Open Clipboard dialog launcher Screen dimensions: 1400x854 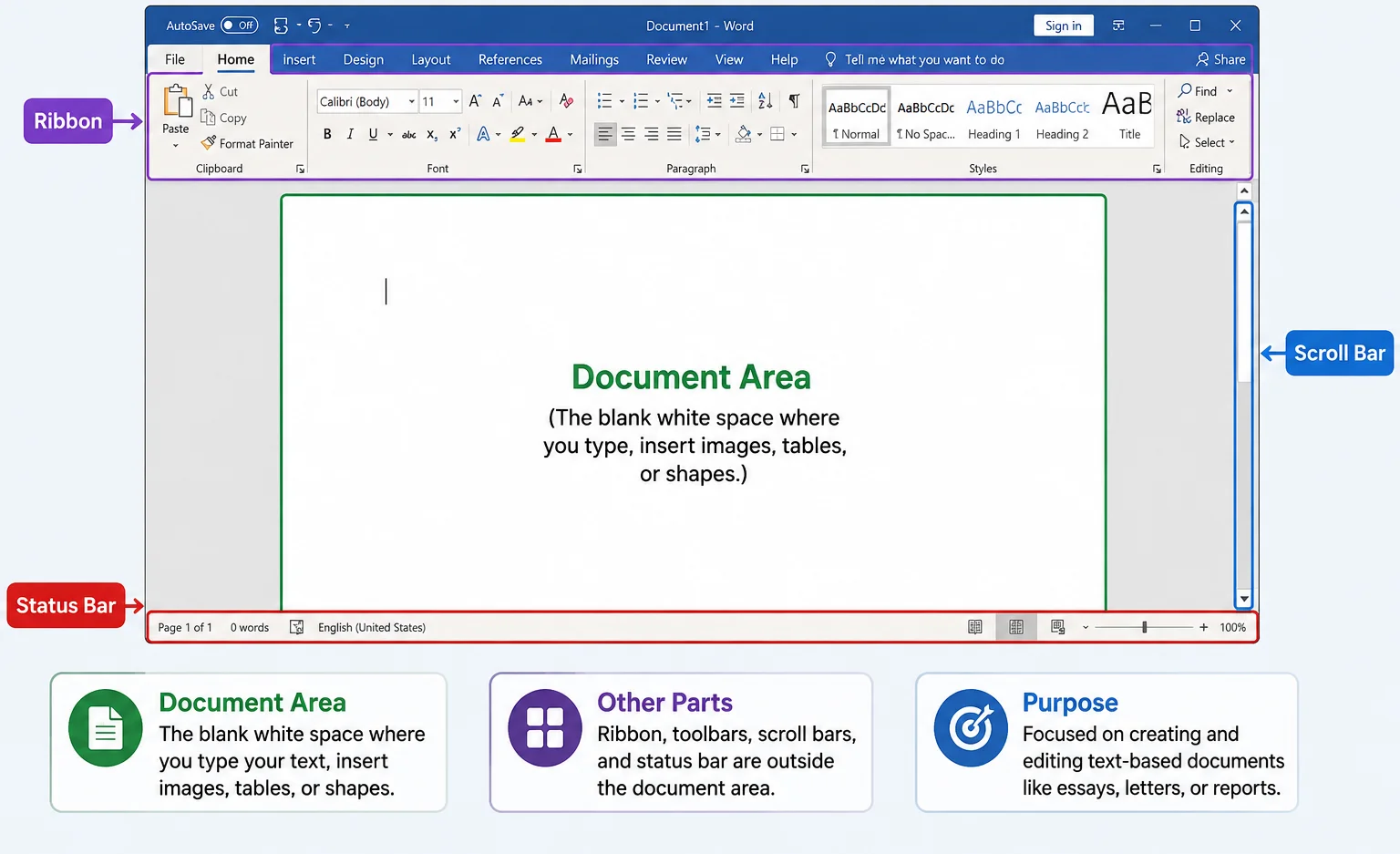coord(300,170)
